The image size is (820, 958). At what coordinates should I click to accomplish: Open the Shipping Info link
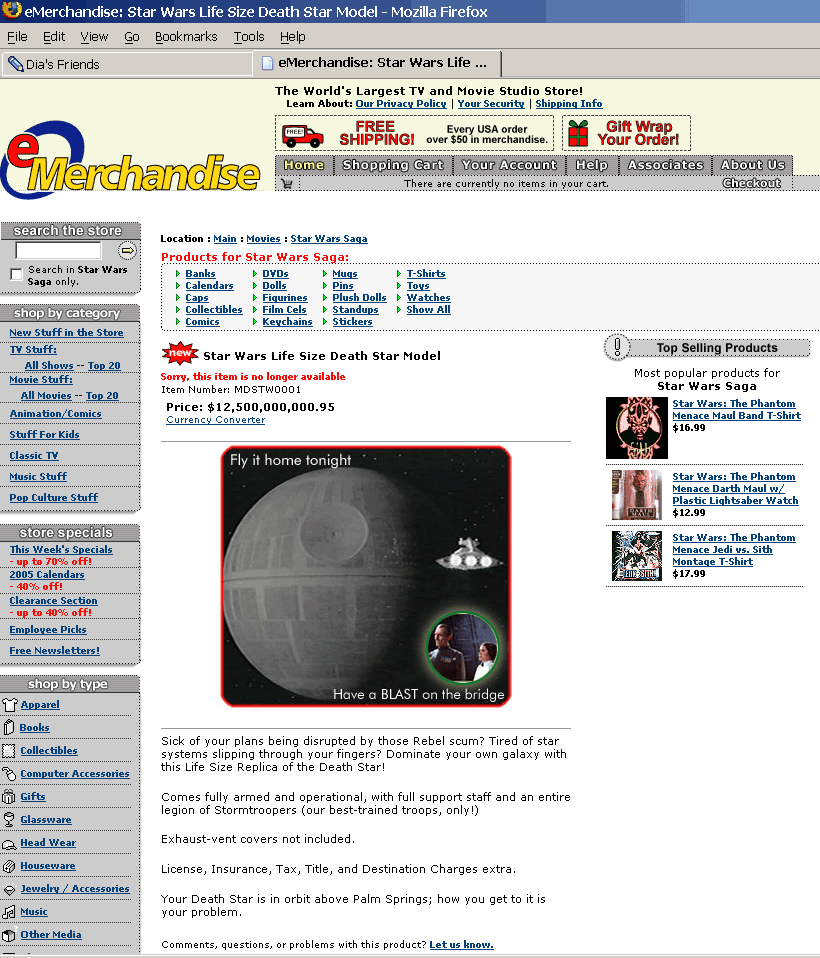tap(569, 104)
